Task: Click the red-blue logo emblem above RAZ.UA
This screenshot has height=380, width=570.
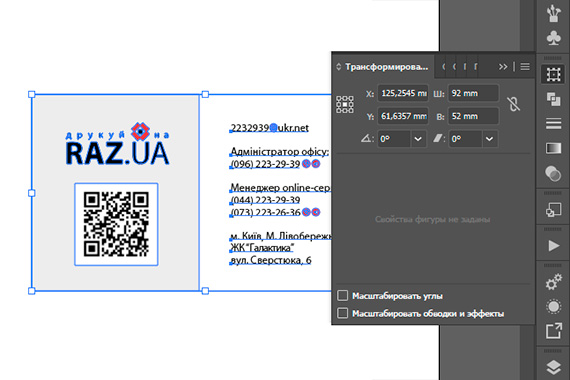Action: 140,131
